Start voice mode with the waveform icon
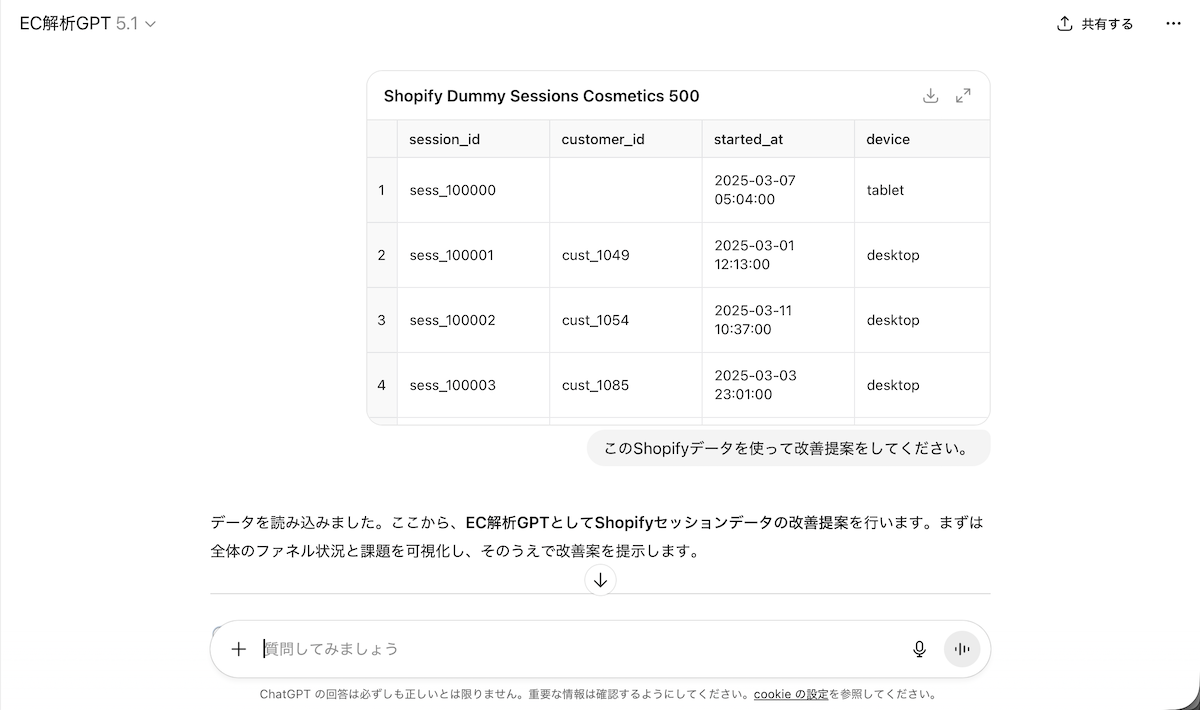Screen dimensions: 1200x710 pyautogui.click(x=961, y=649)
